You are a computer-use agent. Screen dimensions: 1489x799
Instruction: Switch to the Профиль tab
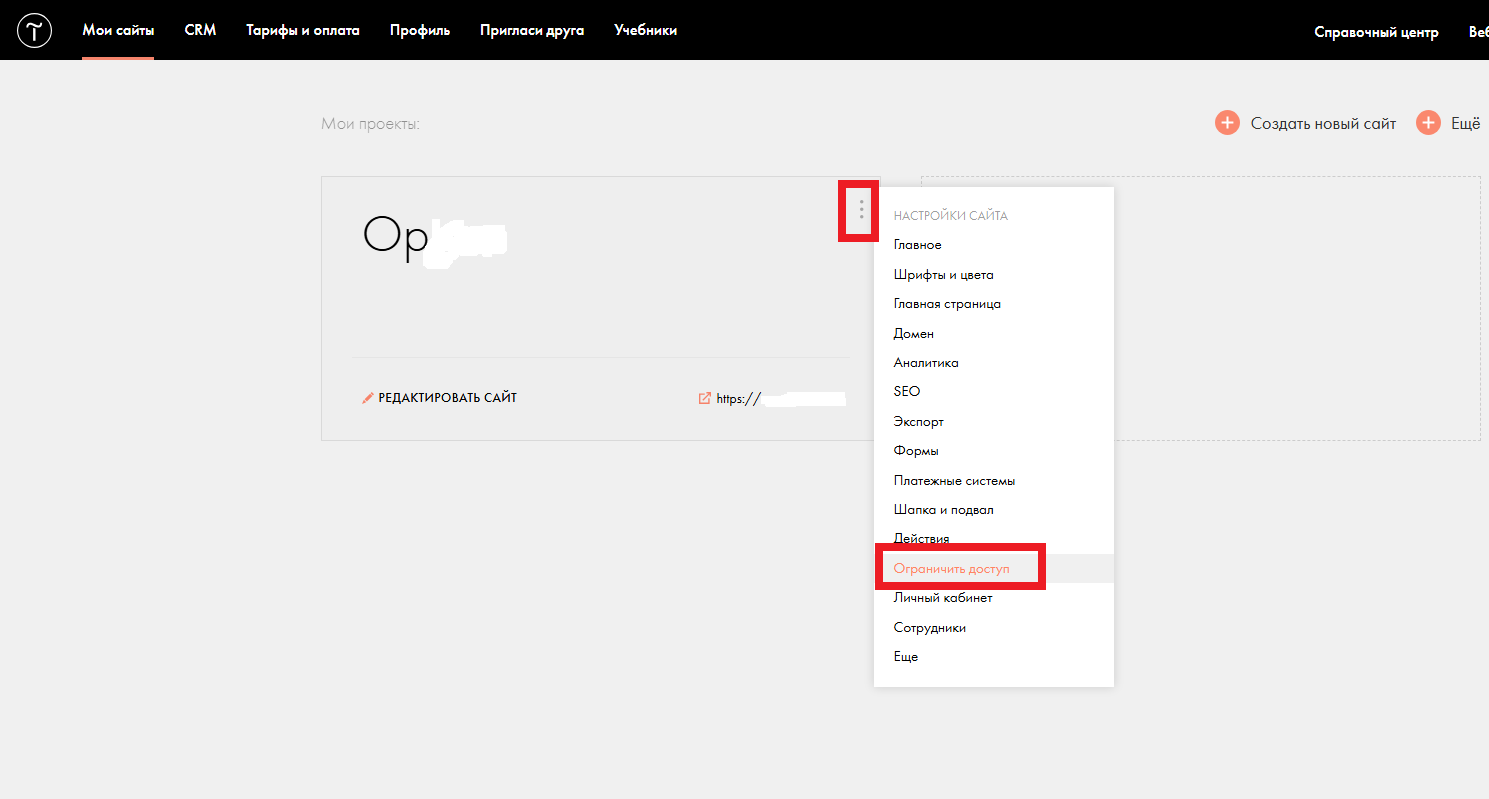tap(420, 30)
